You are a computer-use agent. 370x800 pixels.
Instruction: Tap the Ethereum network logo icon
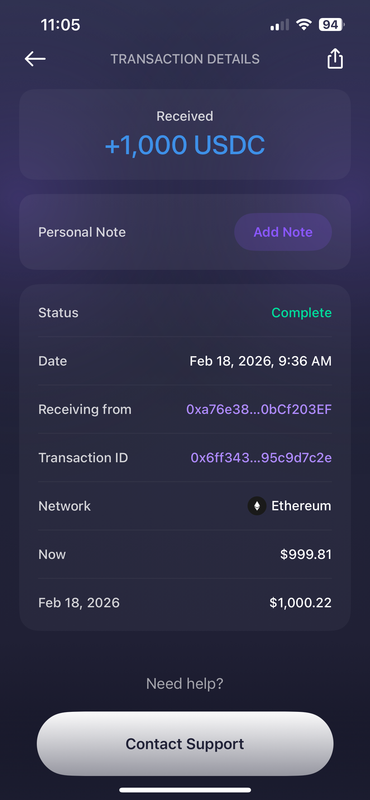tap(257, 506)
